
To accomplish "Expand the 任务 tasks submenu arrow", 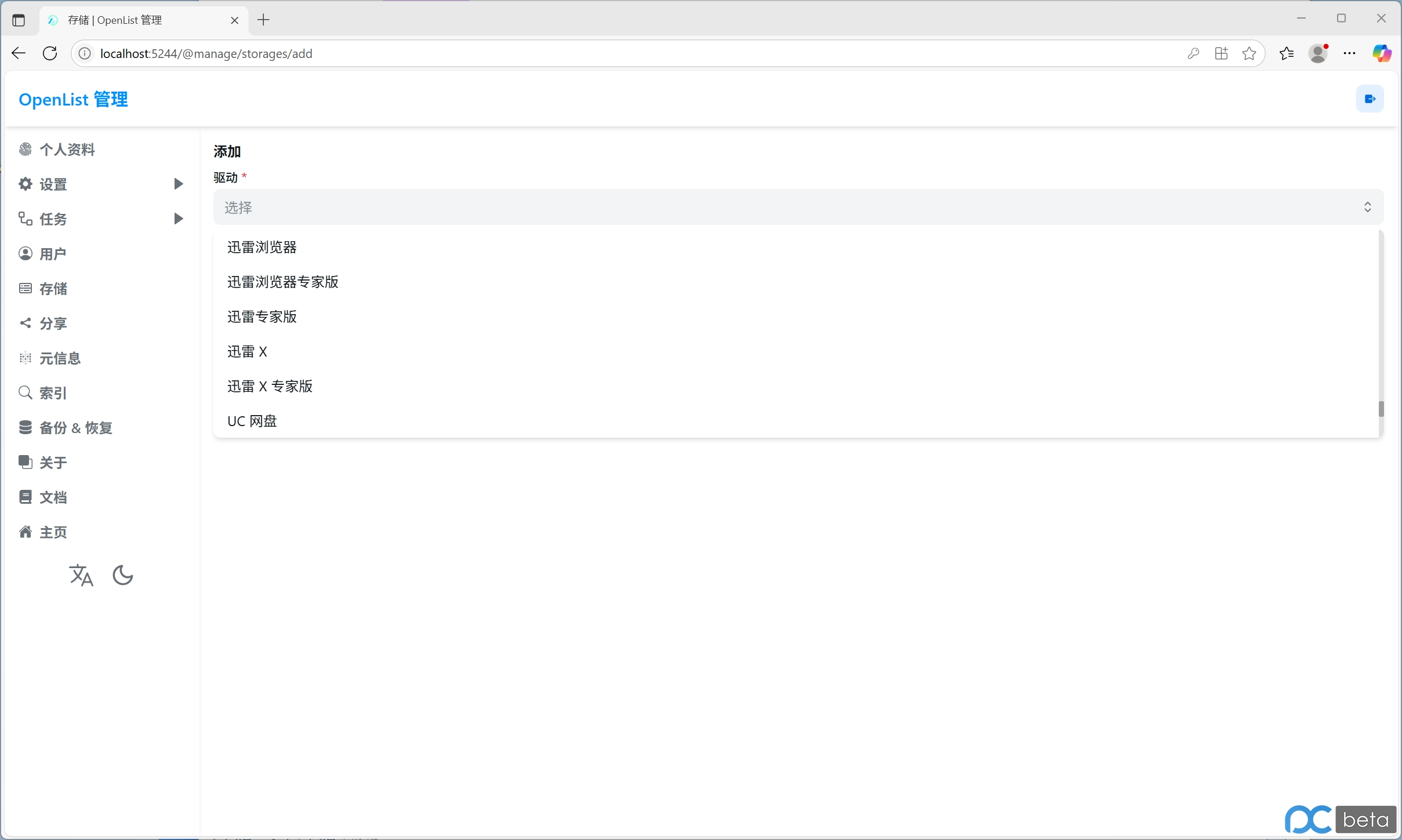I will (x=179, y=219).
